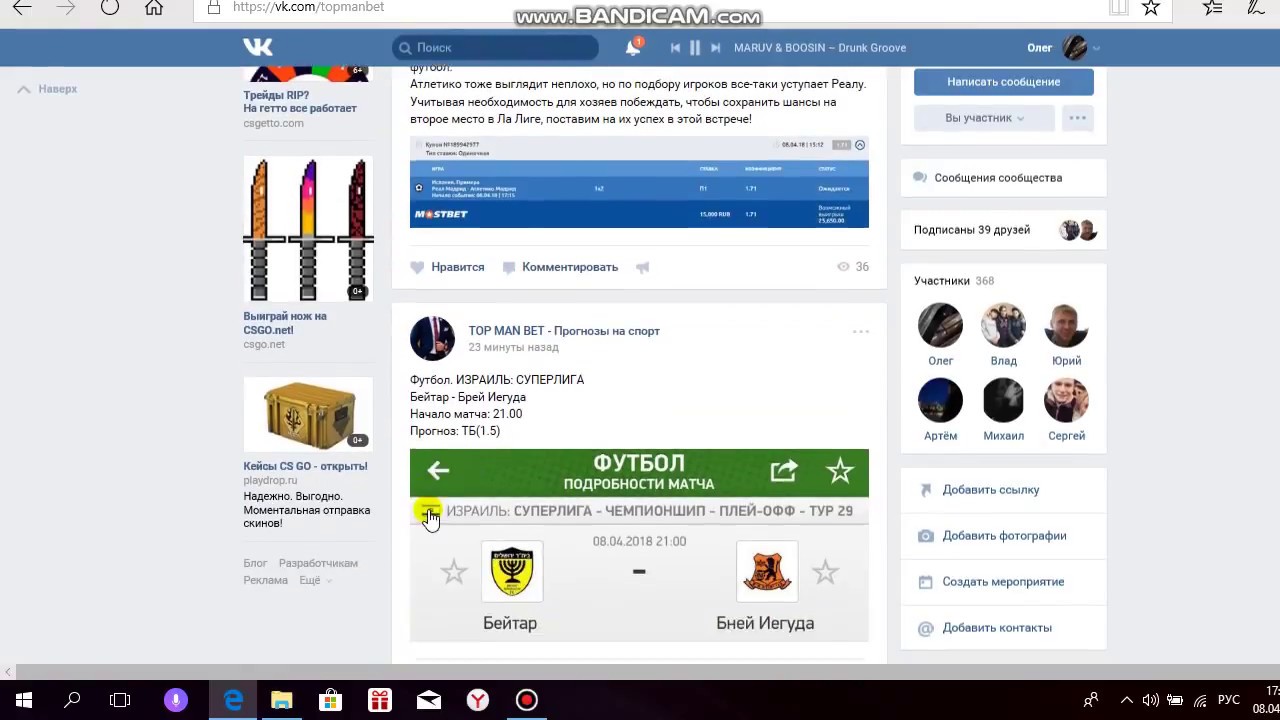Open TOP MAN BET post author name

click(564, 331)
